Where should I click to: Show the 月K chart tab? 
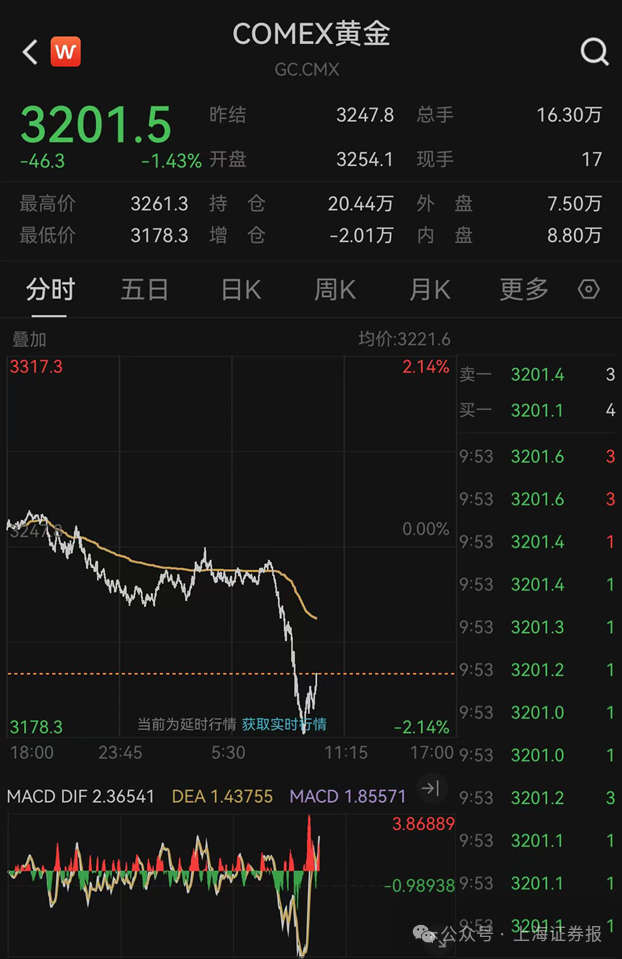point(430,290)
